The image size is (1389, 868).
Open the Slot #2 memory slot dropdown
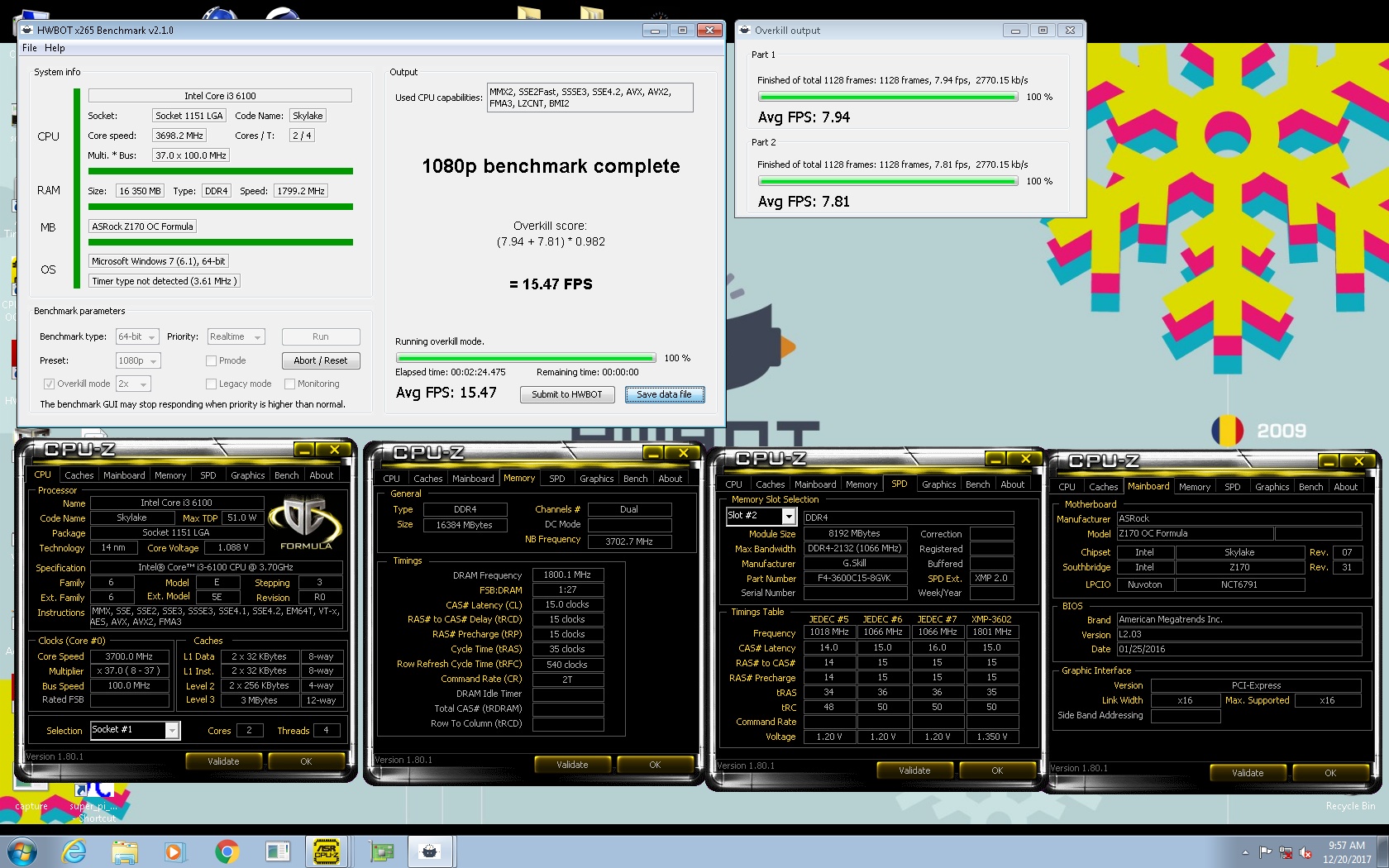761,516
